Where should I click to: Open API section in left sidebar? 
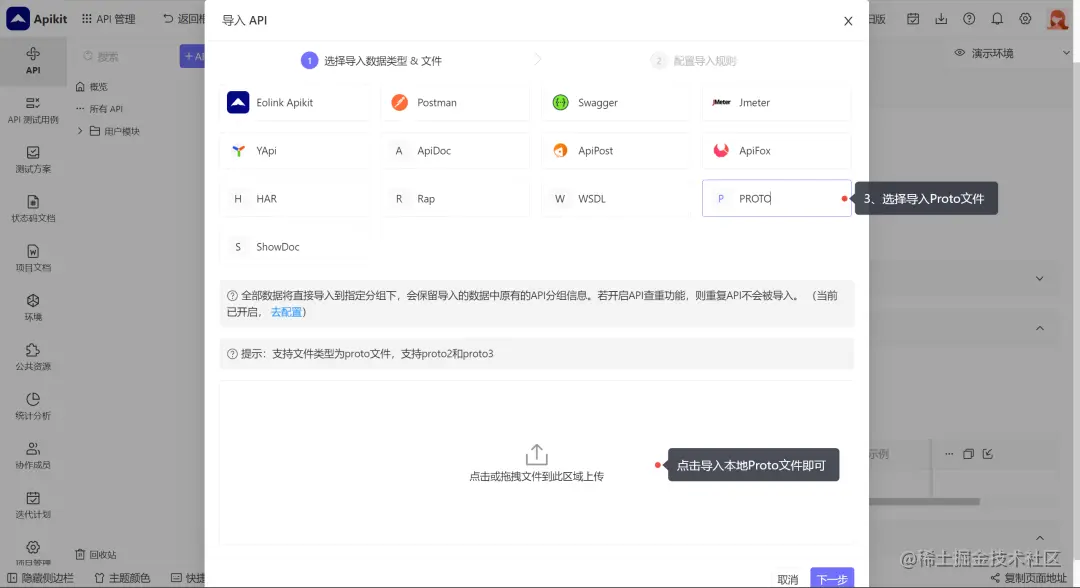point(33,61)
